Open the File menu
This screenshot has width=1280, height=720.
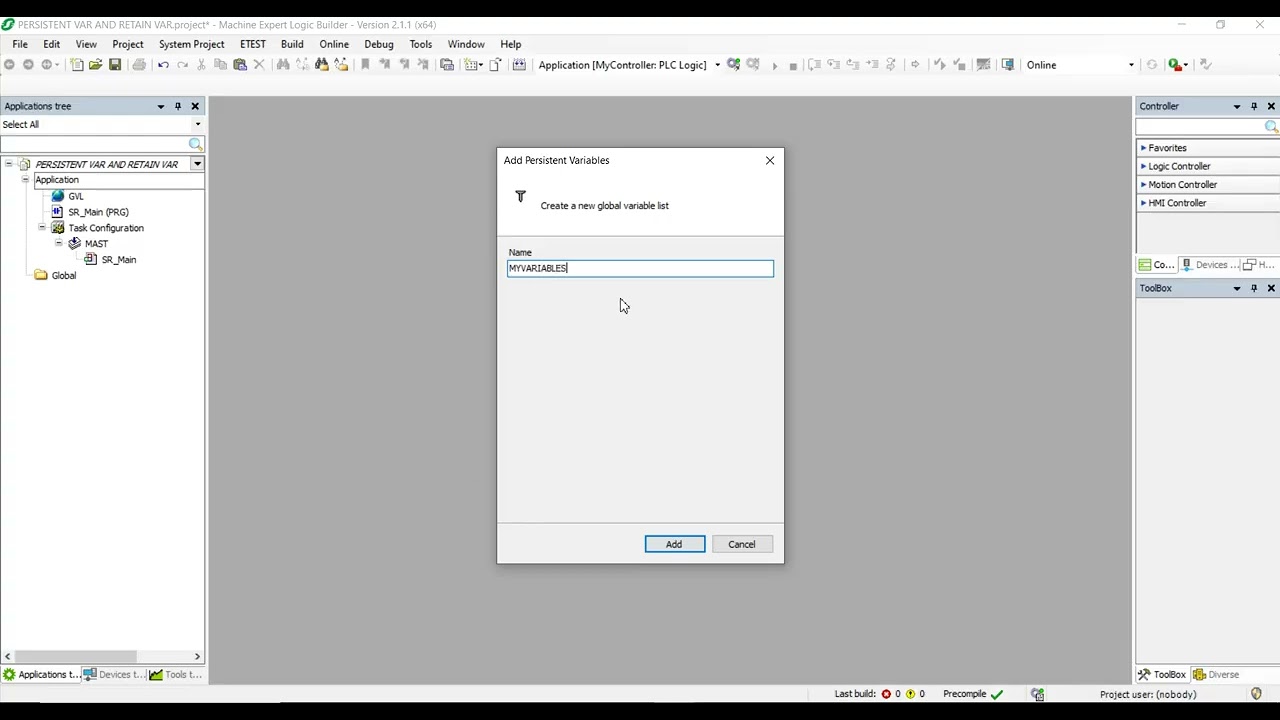tap(20, 44)
